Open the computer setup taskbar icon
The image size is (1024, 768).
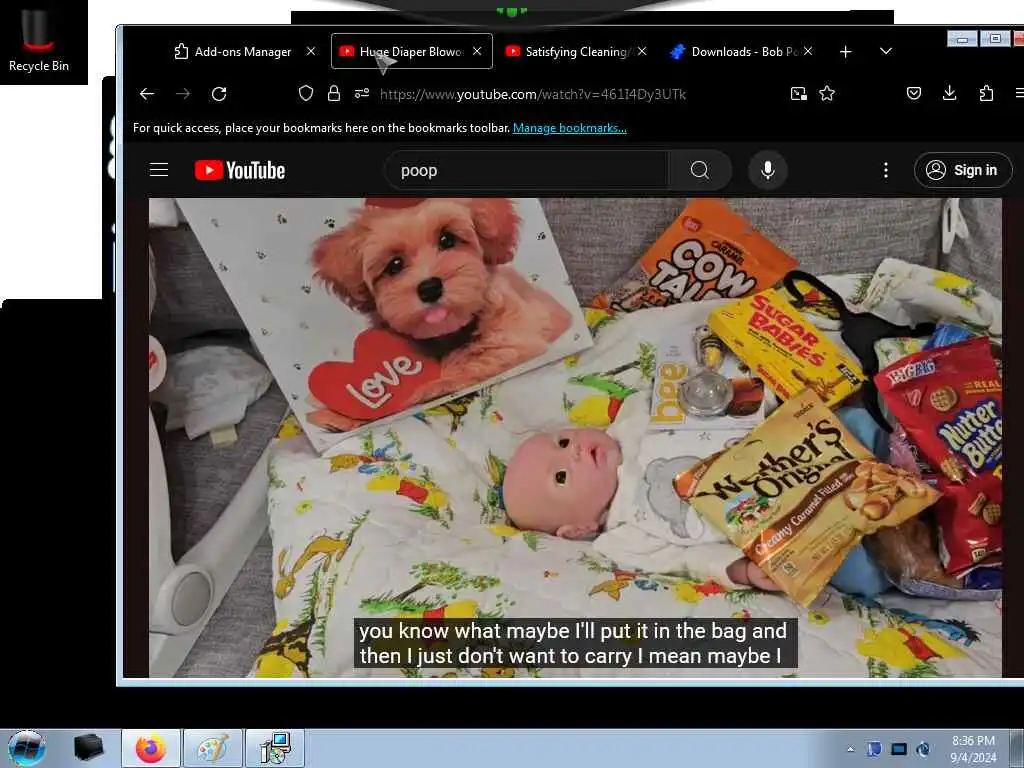pyautogui.click(x=275, y=748)
